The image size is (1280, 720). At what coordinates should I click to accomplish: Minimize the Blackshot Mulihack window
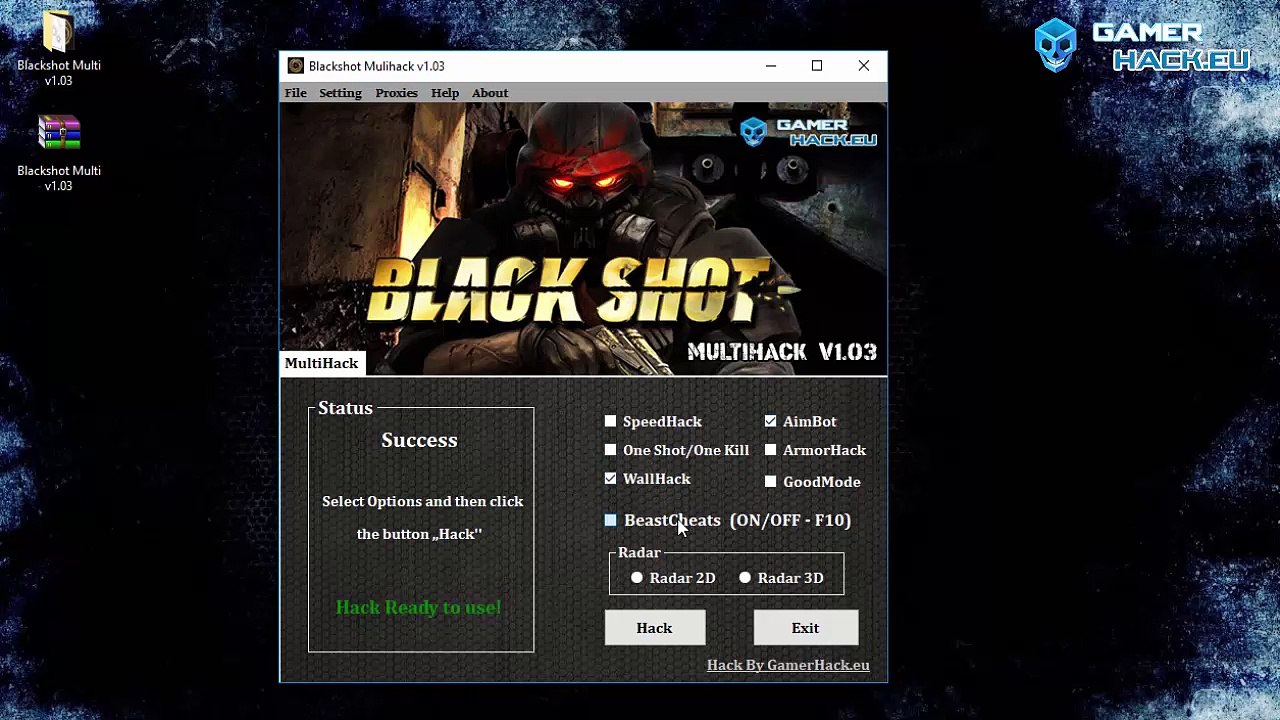click(771, 66)
